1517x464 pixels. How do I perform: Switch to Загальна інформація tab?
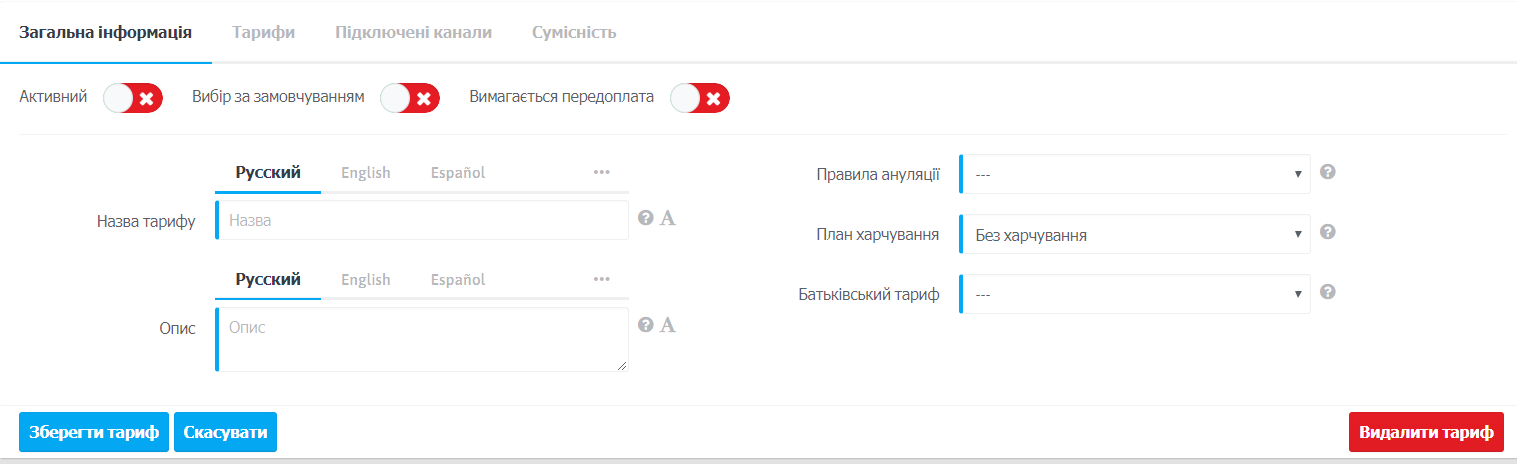(106, 32)
